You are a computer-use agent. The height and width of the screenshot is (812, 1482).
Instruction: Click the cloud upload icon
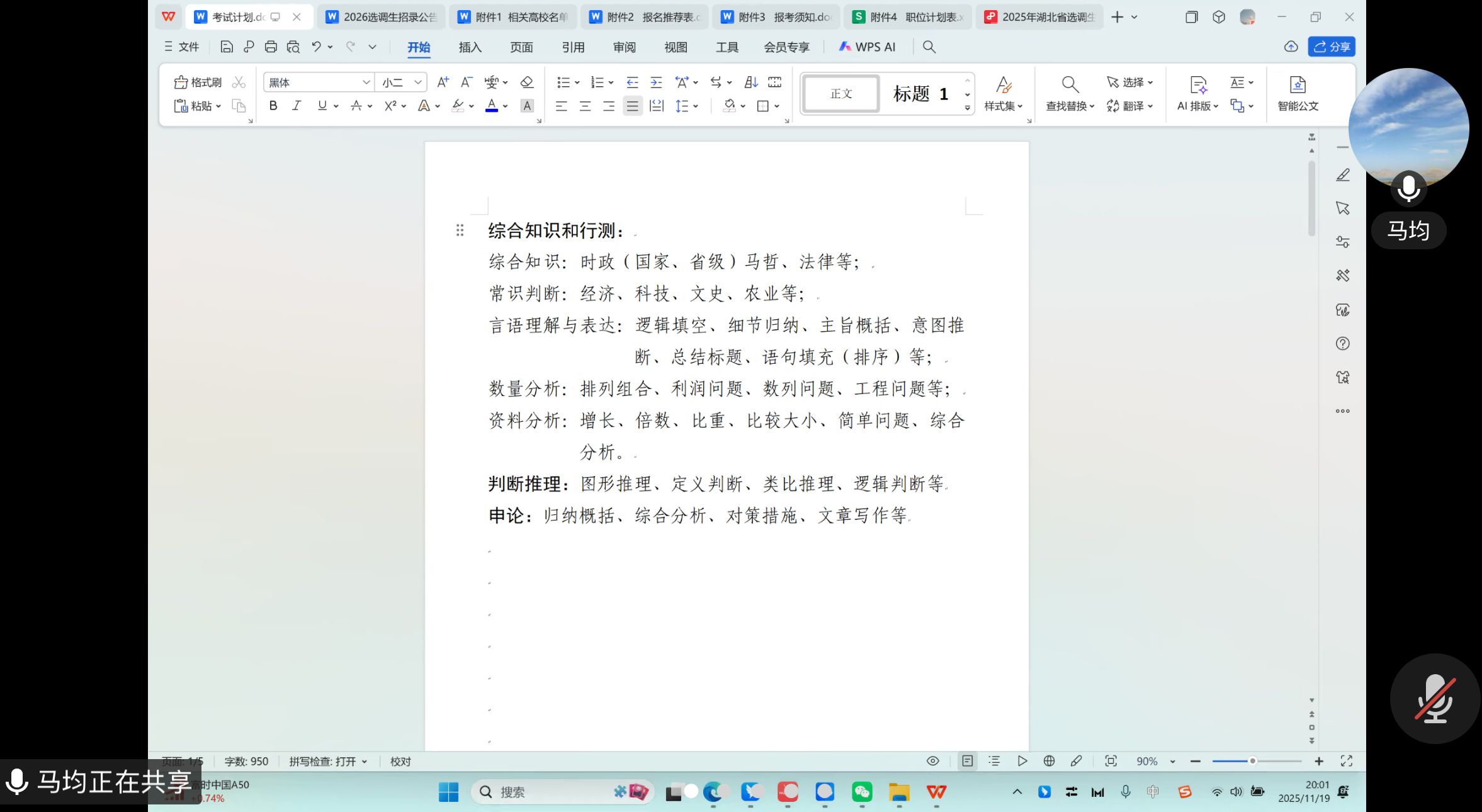(x=1291, y=47)
